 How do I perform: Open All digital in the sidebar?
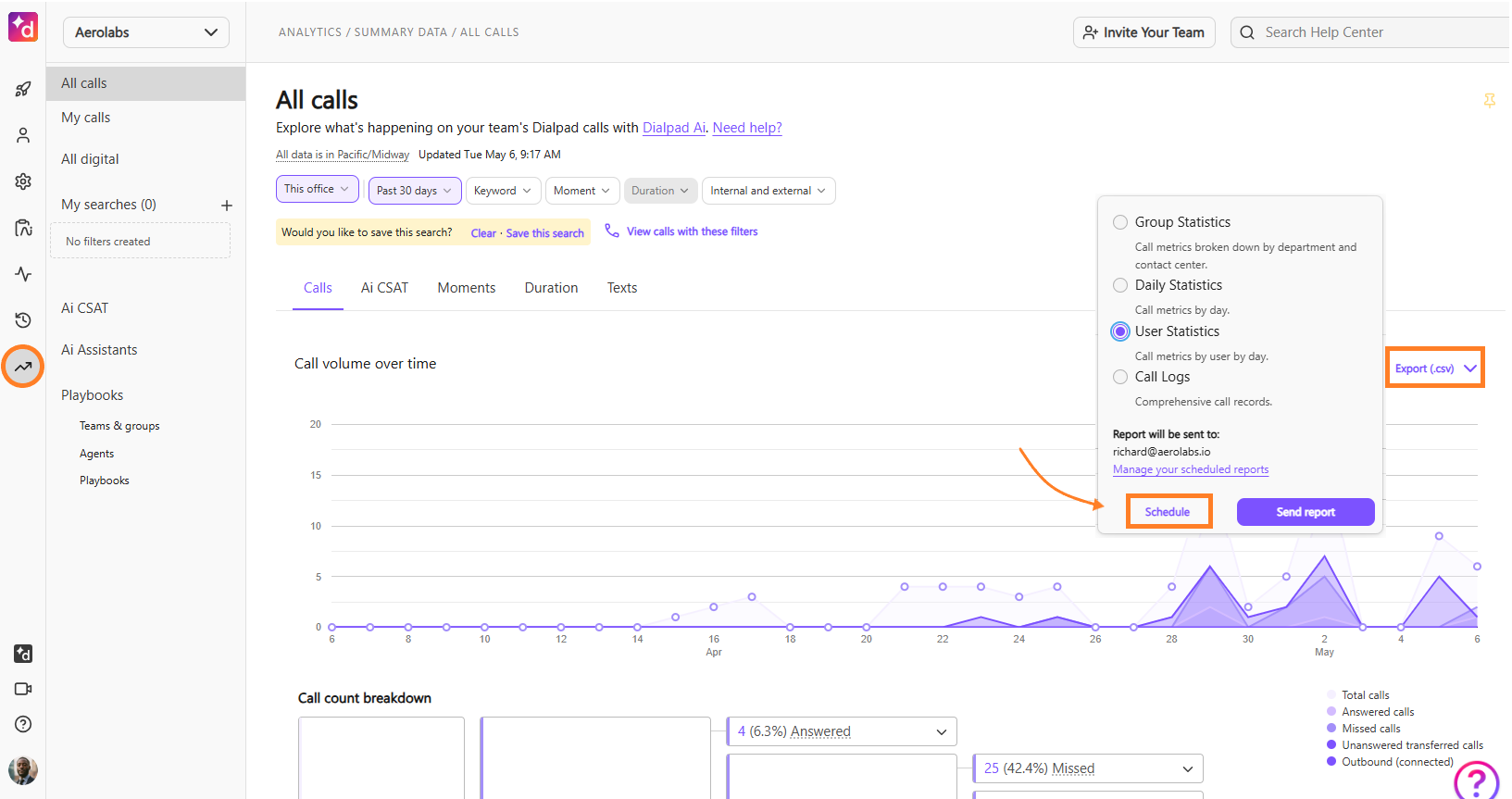(90, 159)
